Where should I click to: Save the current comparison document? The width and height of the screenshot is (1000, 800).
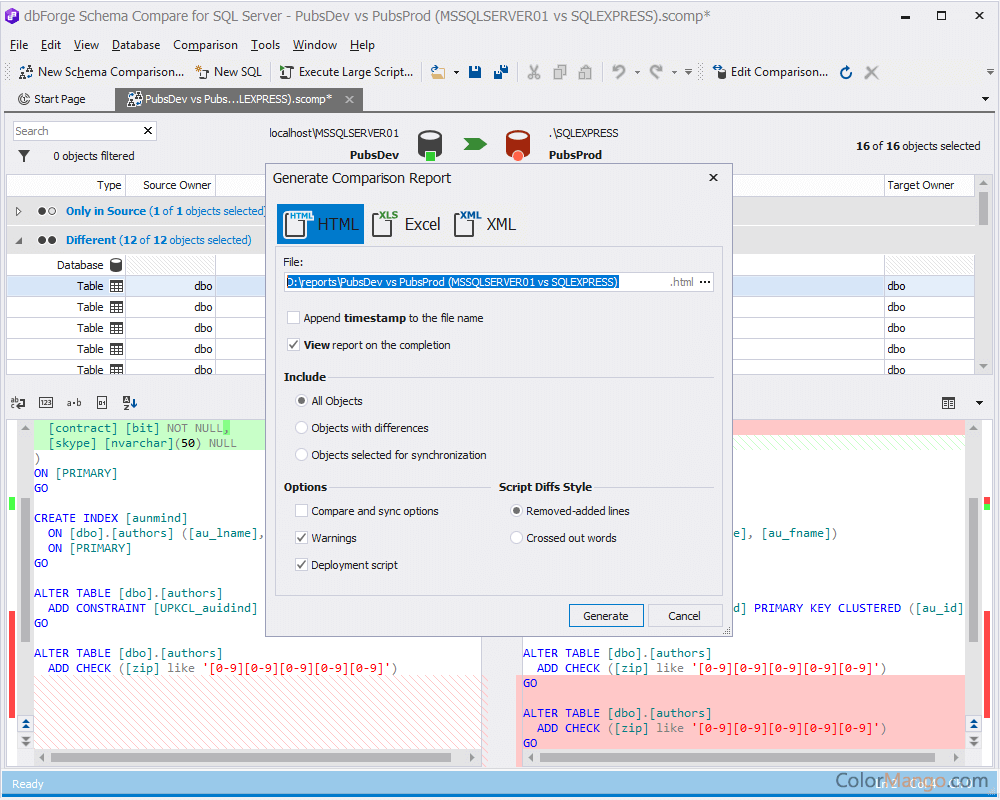click(475, 71)
